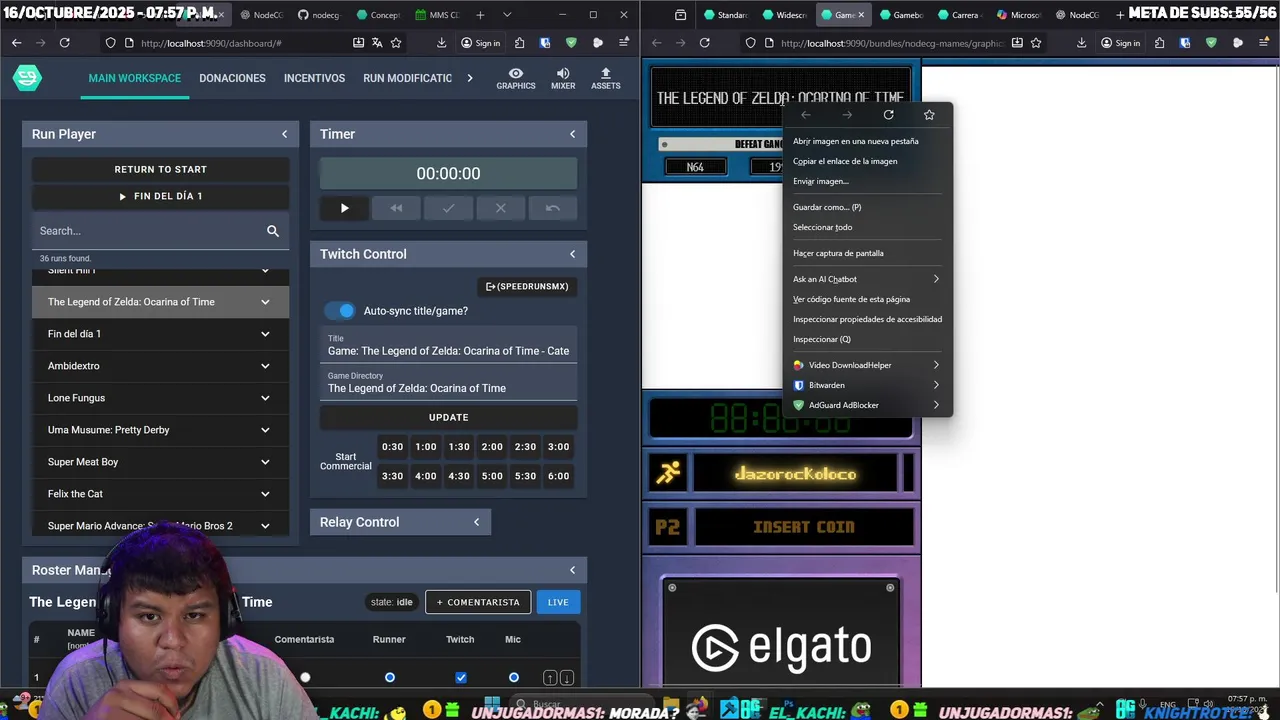Toggle Auto-sync title/game switch
The width and height of the screenshot is (1280, 720).
[x=340, y=311]
